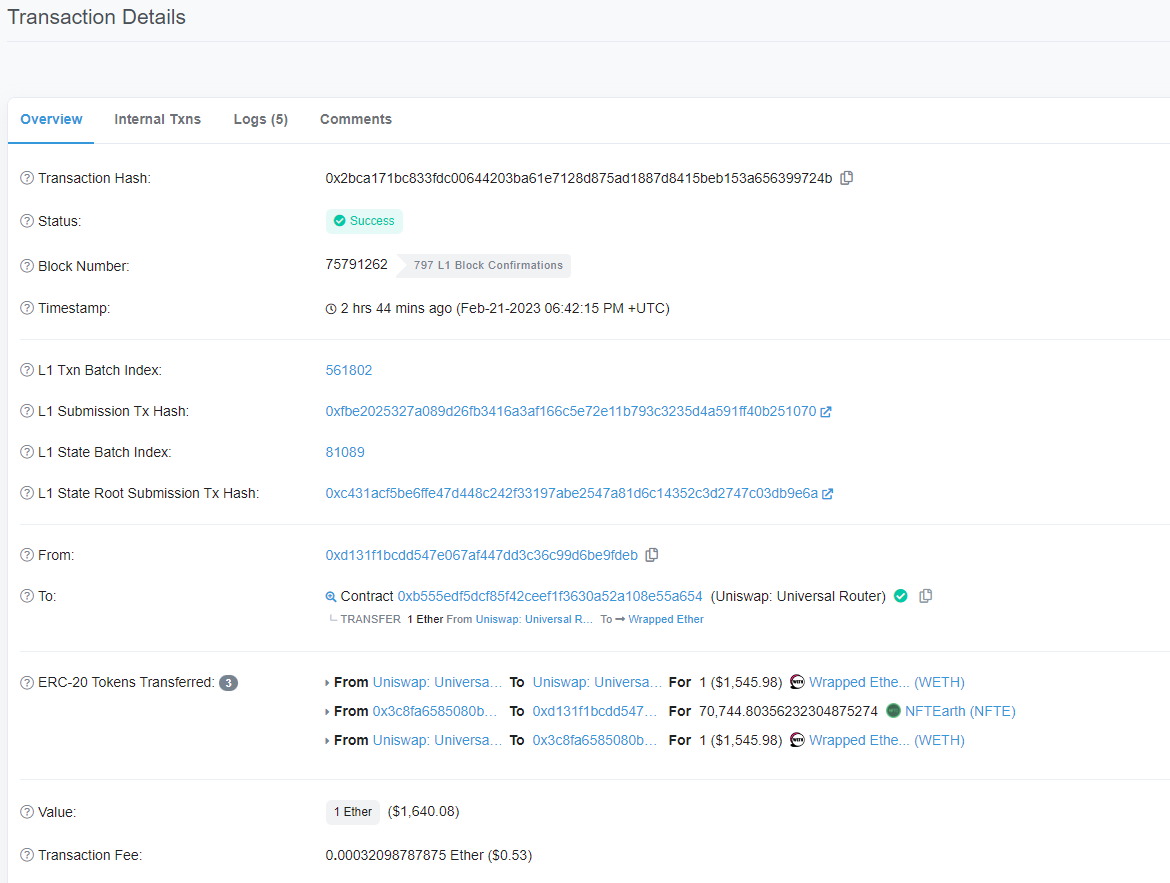
Task: Click the 797 L1 Block Confirmations badge
Action: 483,266
